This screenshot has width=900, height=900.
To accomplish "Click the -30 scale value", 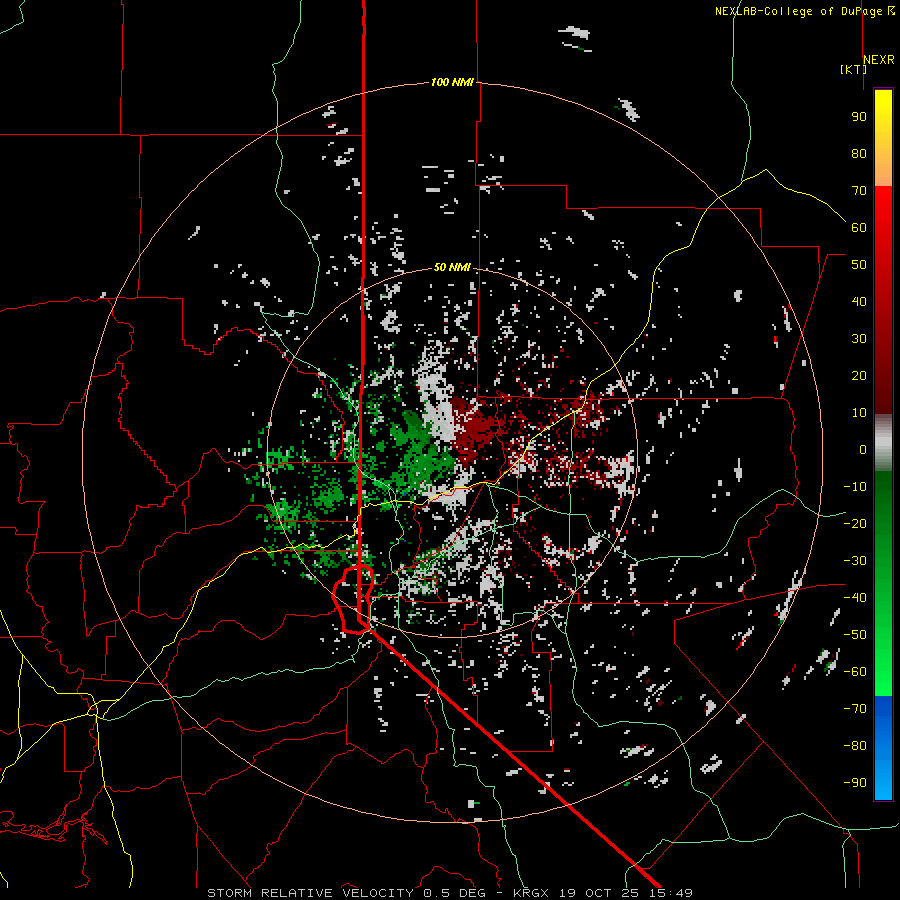I will 855,561.
